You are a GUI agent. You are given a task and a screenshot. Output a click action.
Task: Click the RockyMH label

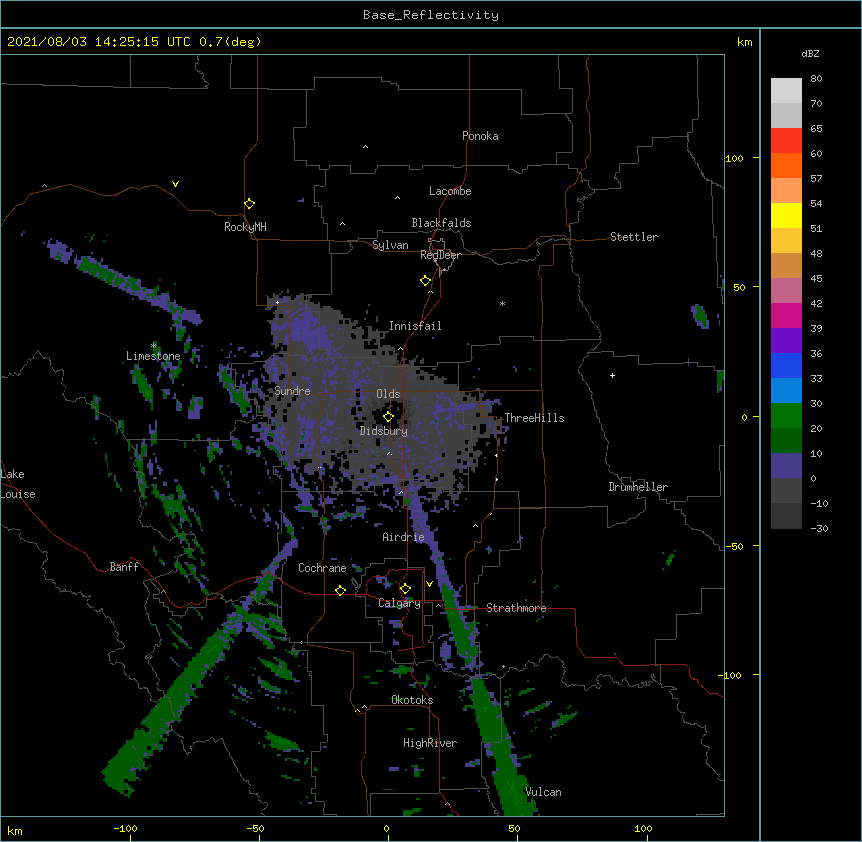(245, 227)
